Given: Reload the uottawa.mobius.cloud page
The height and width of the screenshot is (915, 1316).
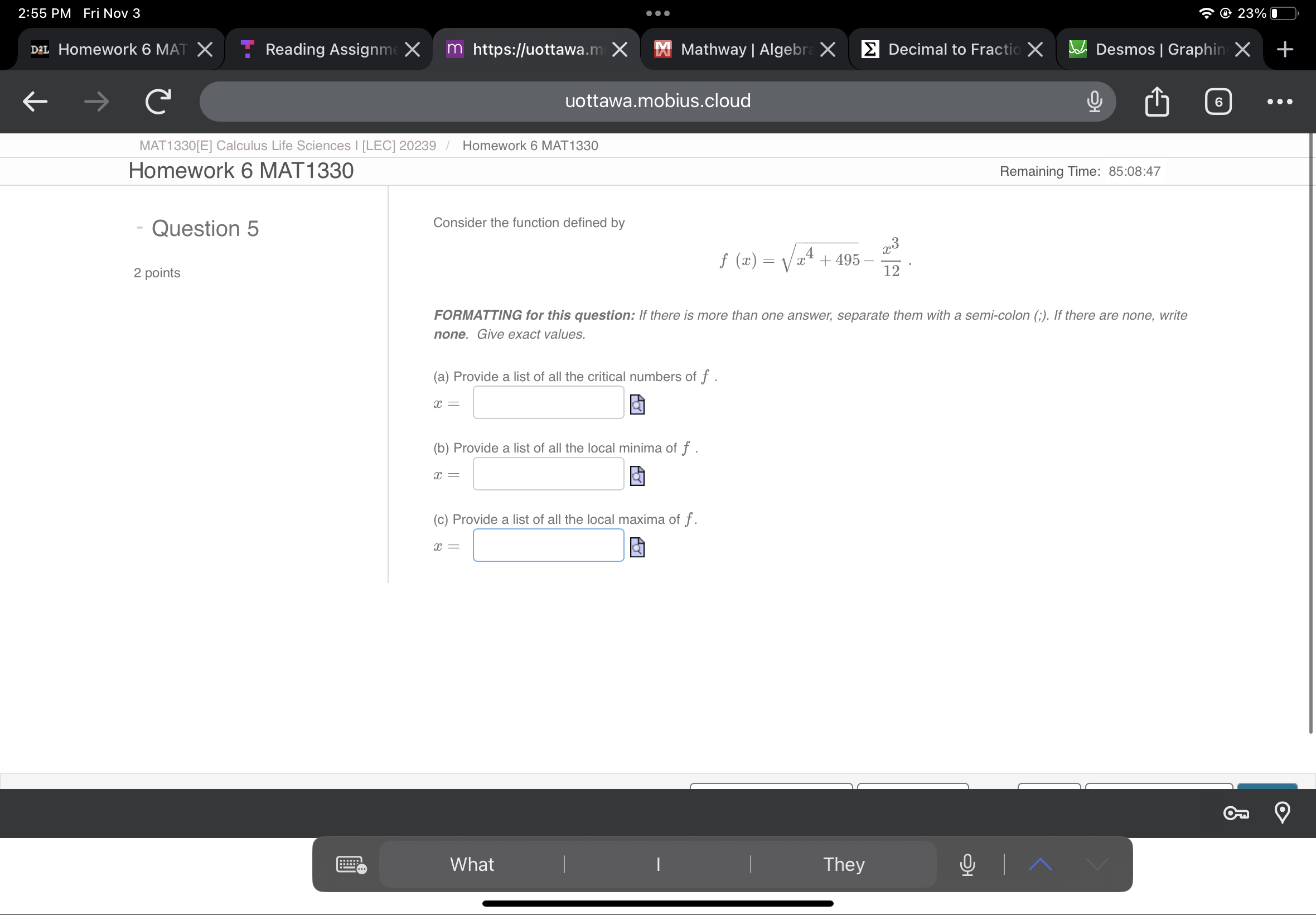Looking at the screenshot, I should click(x=158, y=102).
